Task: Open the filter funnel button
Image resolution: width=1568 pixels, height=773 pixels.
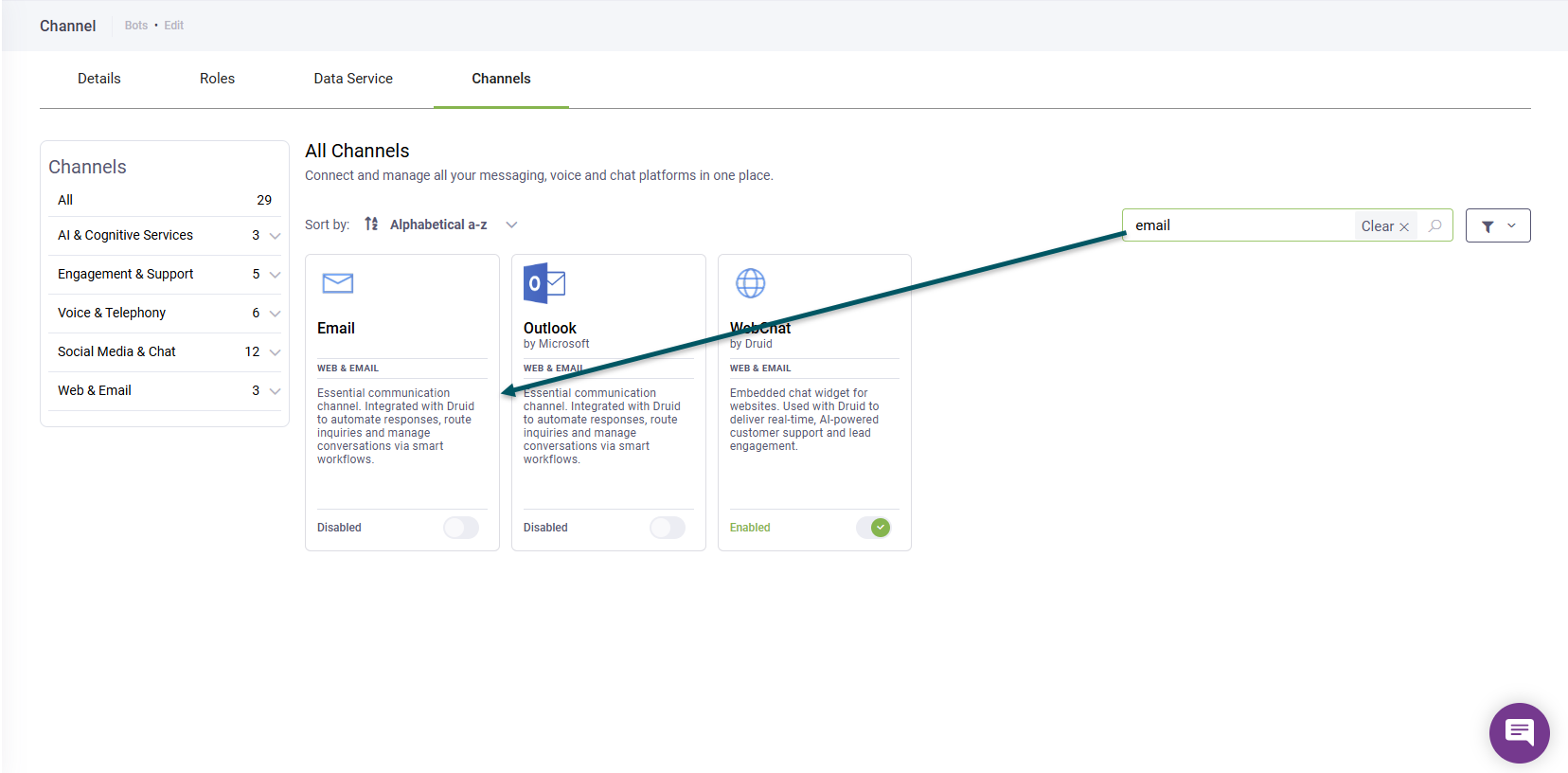Action: coord(1497,225)
